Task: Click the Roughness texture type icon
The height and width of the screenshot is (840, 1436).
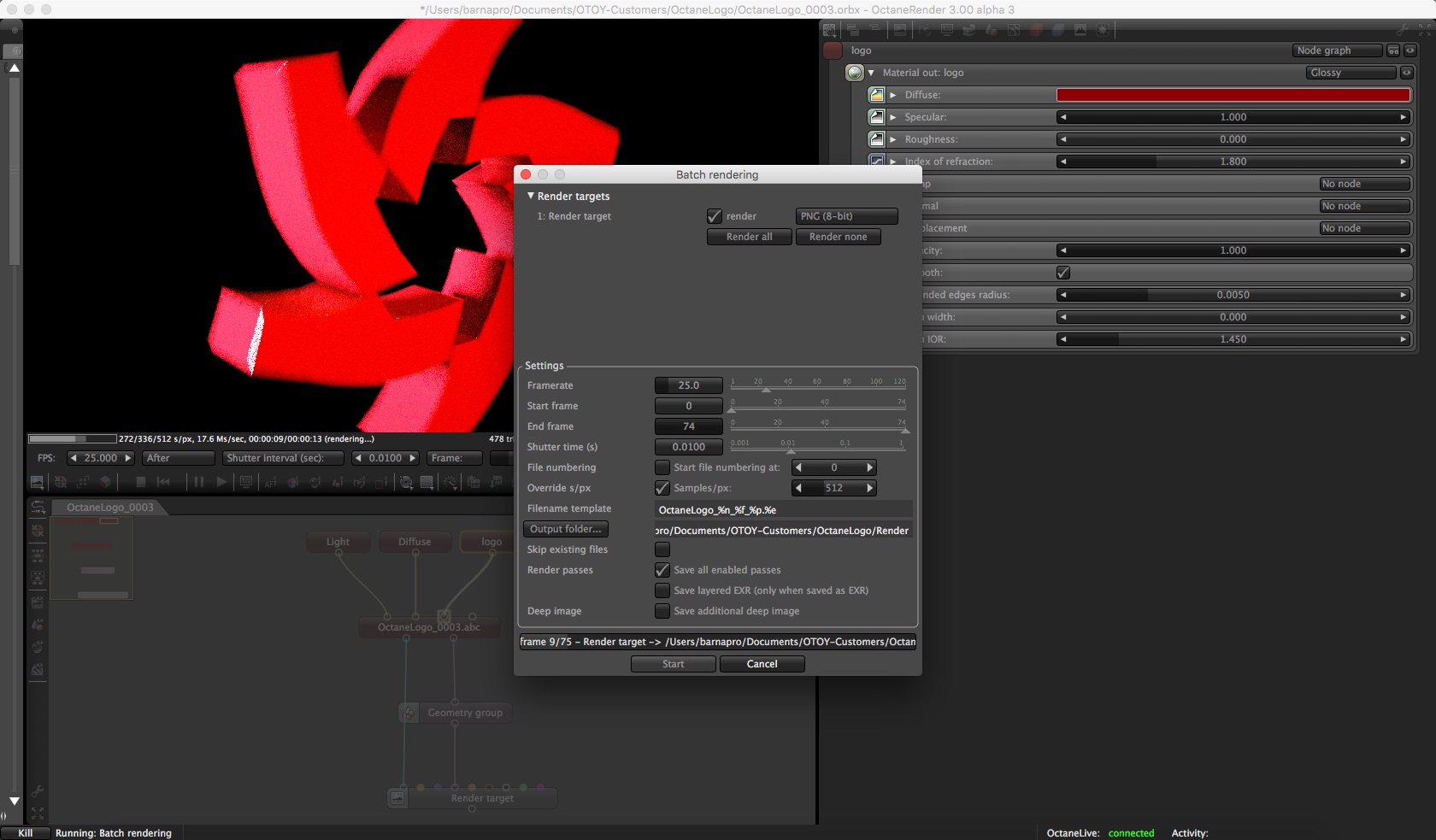Action: point(876,139)
